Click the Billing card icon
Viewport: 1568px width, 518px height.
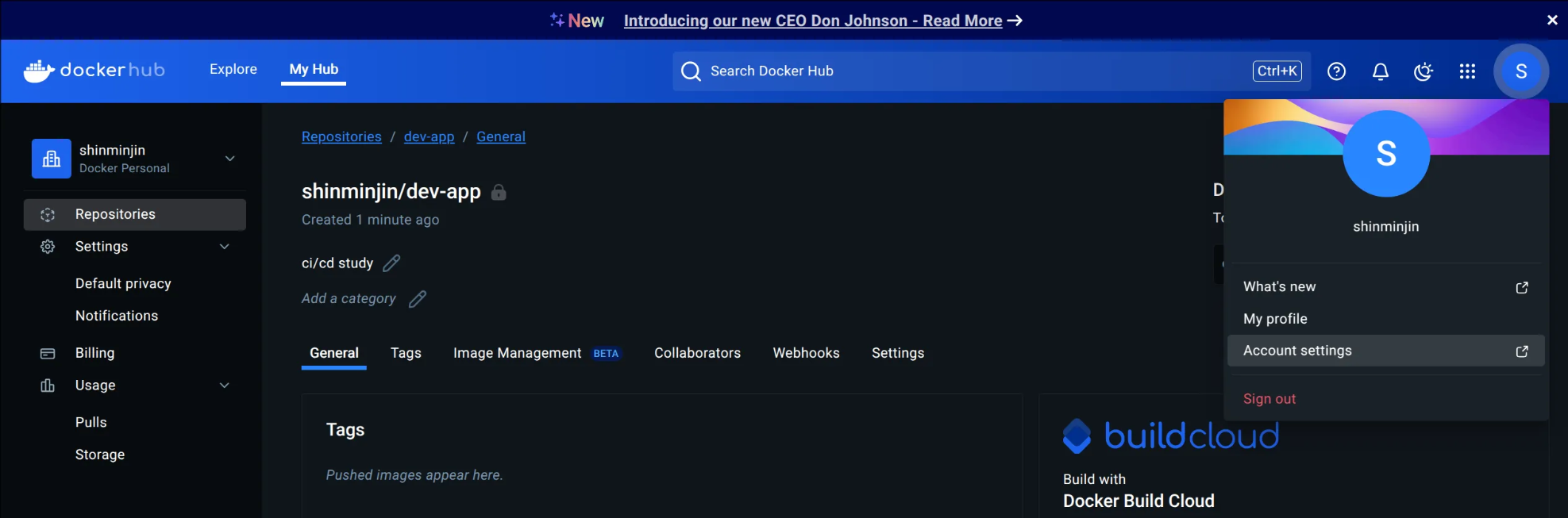(x=48, y=353)
